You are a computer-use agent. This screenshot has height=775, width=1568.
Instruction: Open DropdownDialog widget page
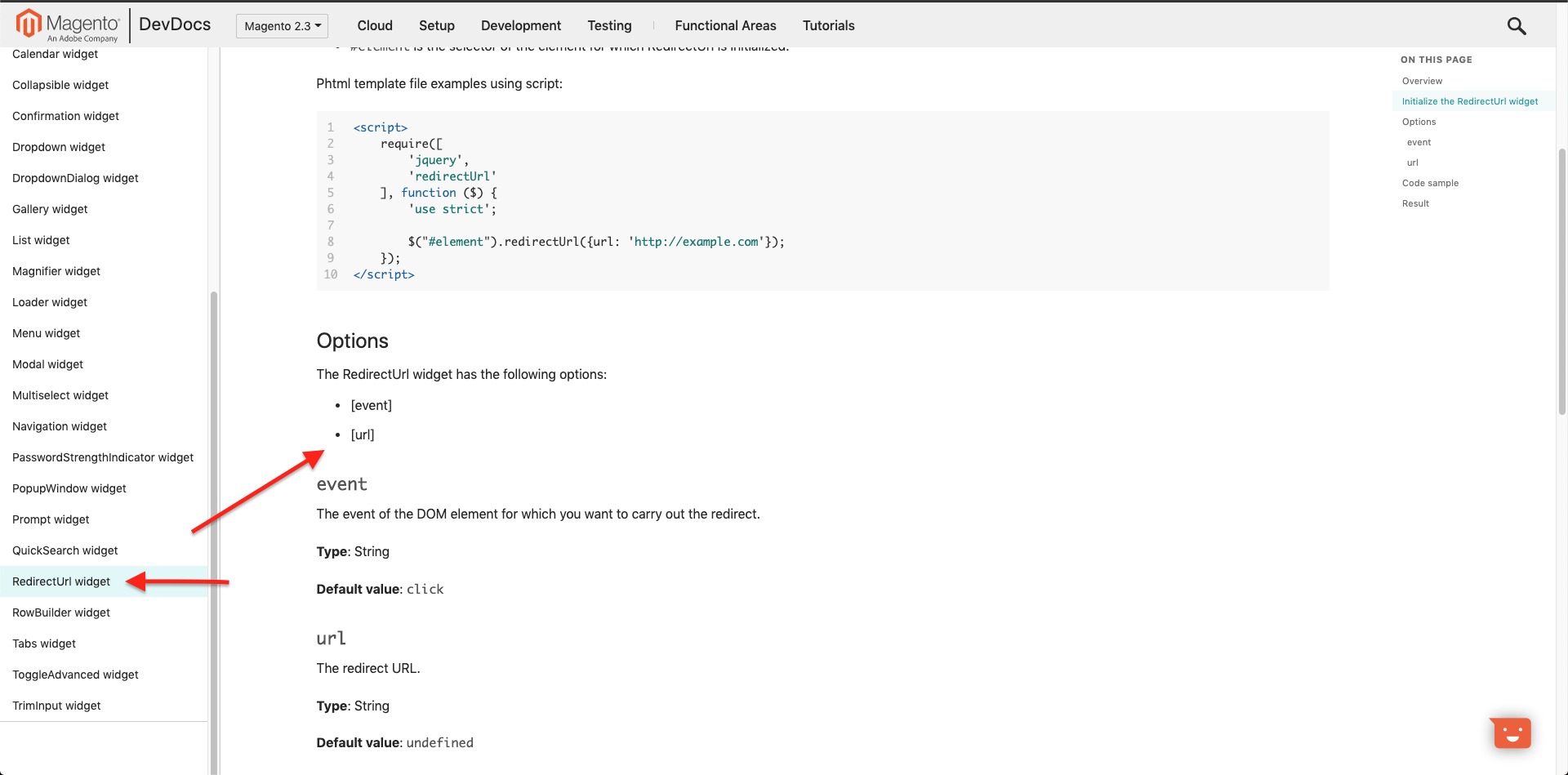(x=75, y=178)
